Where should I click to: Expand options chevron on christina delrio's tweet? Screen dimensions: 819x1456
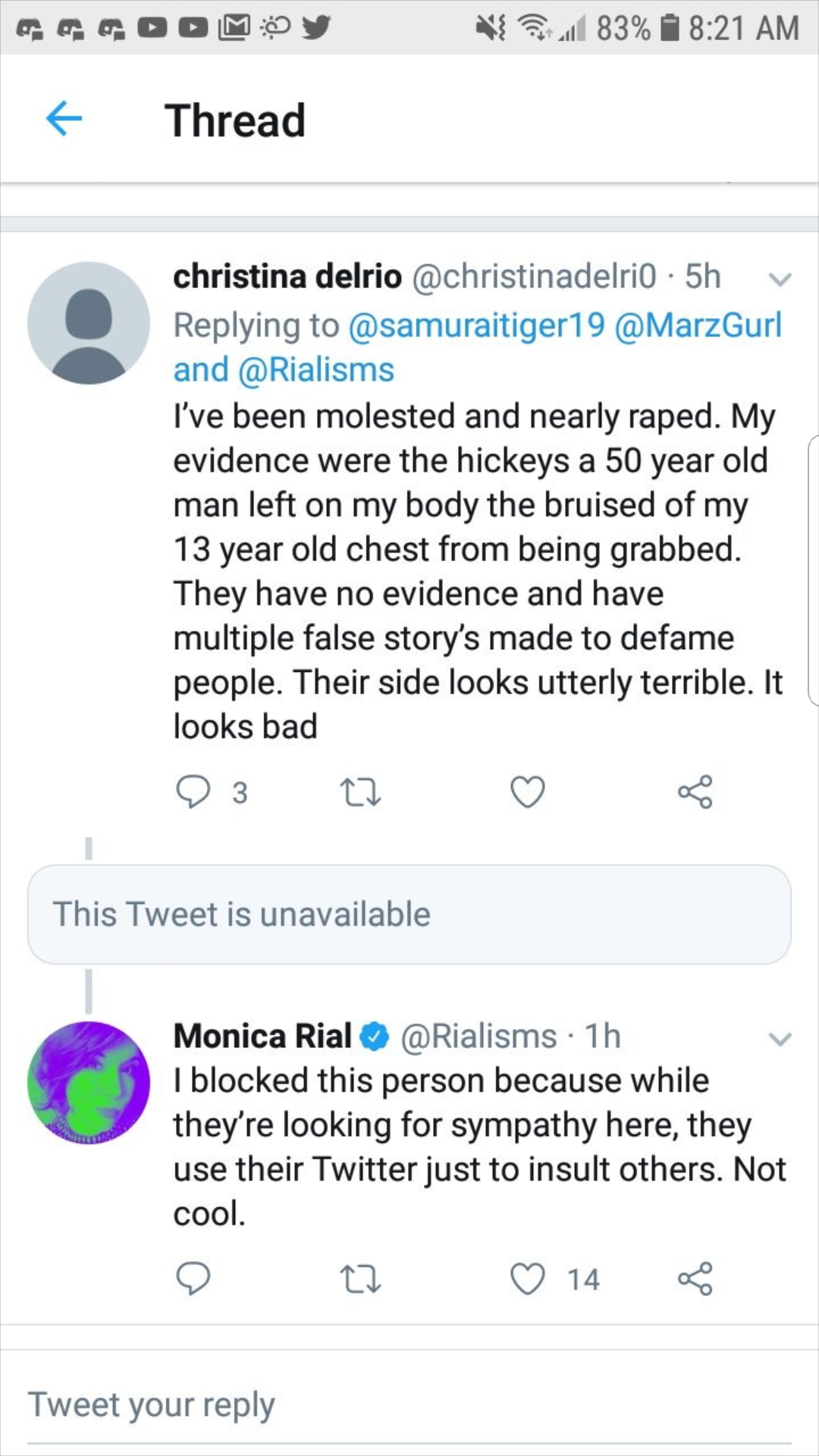click(780, 279)
